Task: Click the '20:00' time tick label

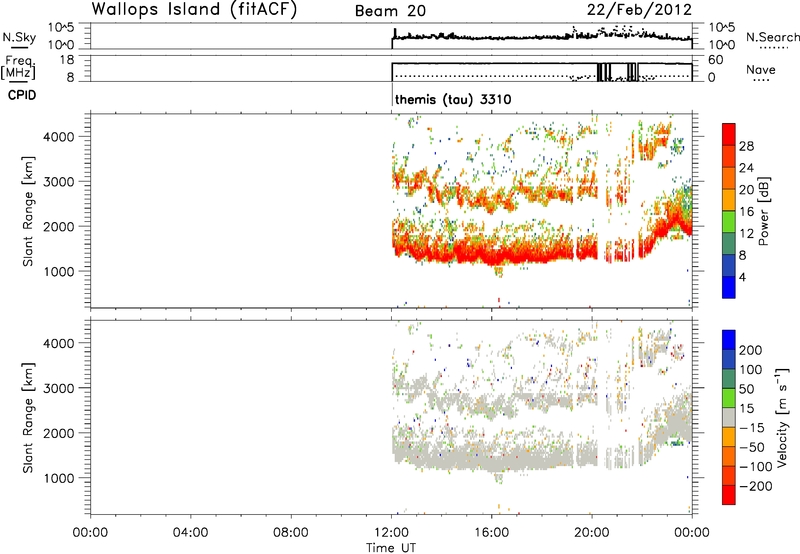Action: click(x=591, y=533)
